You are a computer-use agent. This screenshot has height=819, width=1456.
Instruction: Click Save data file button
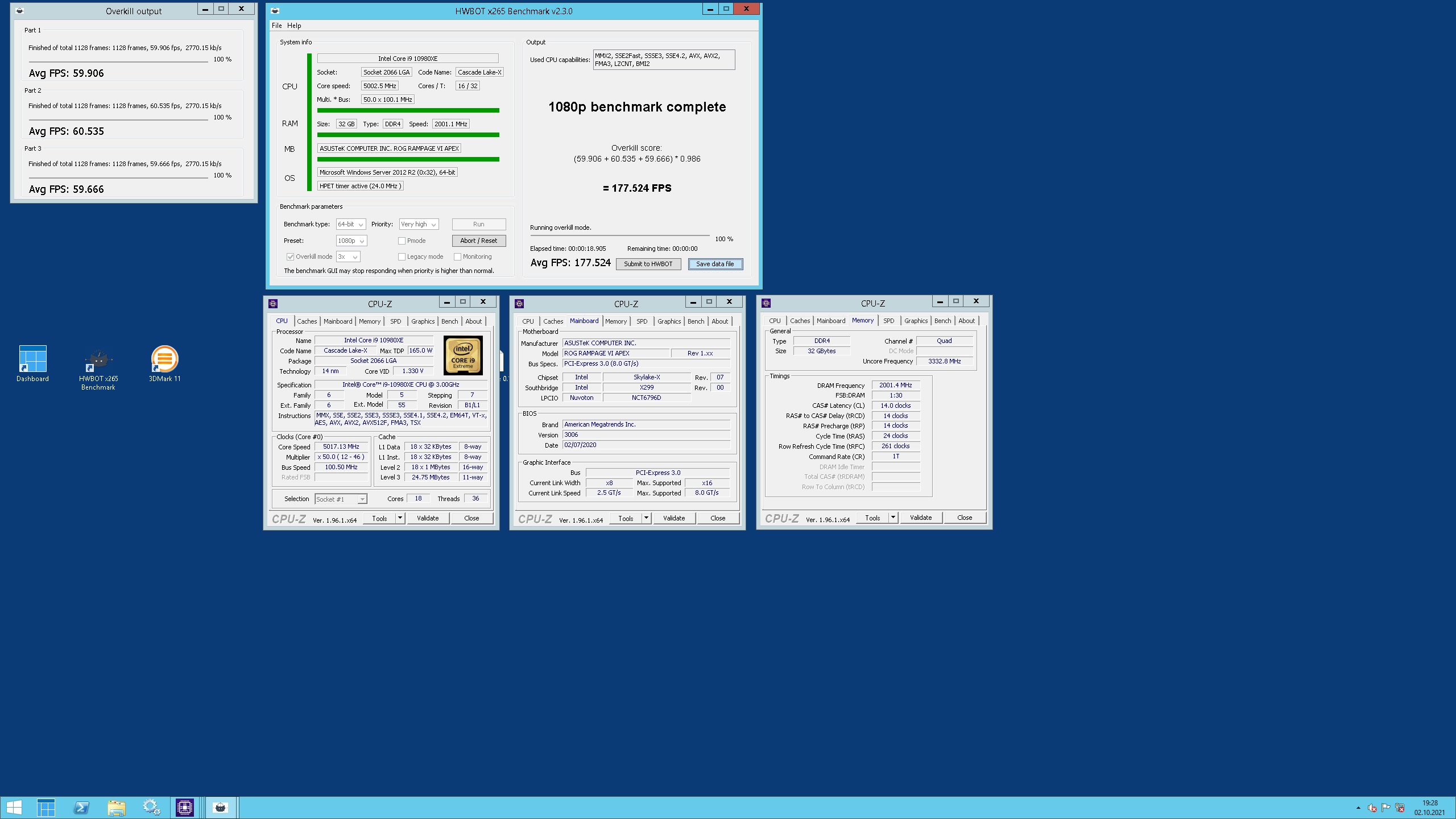(715, 264)
